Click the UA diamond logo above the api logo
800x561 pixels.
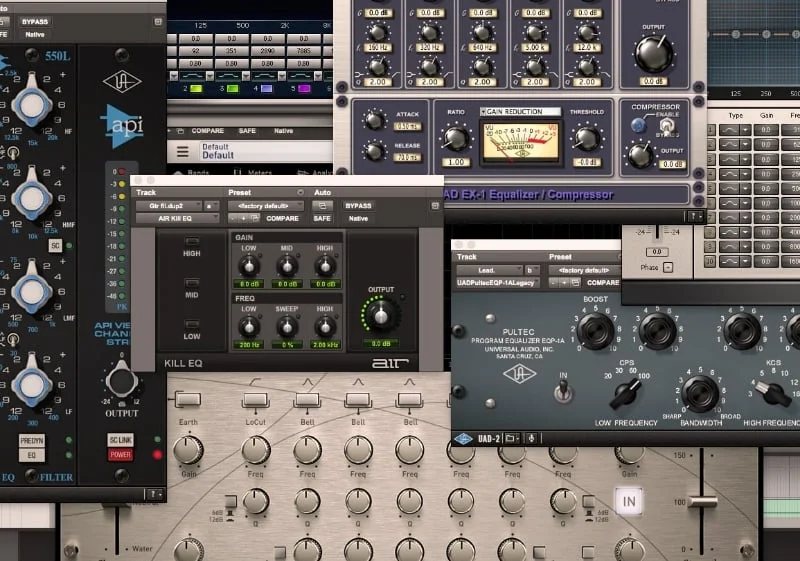[x=122, y=82]
